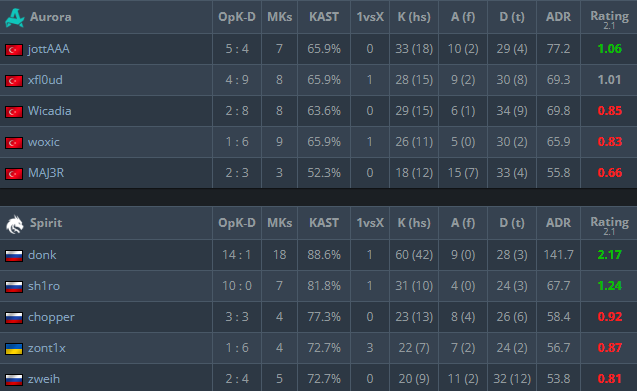Screen dimensions: 637x391
Task: Click Russian flag next to zweih
Action: 14,380
